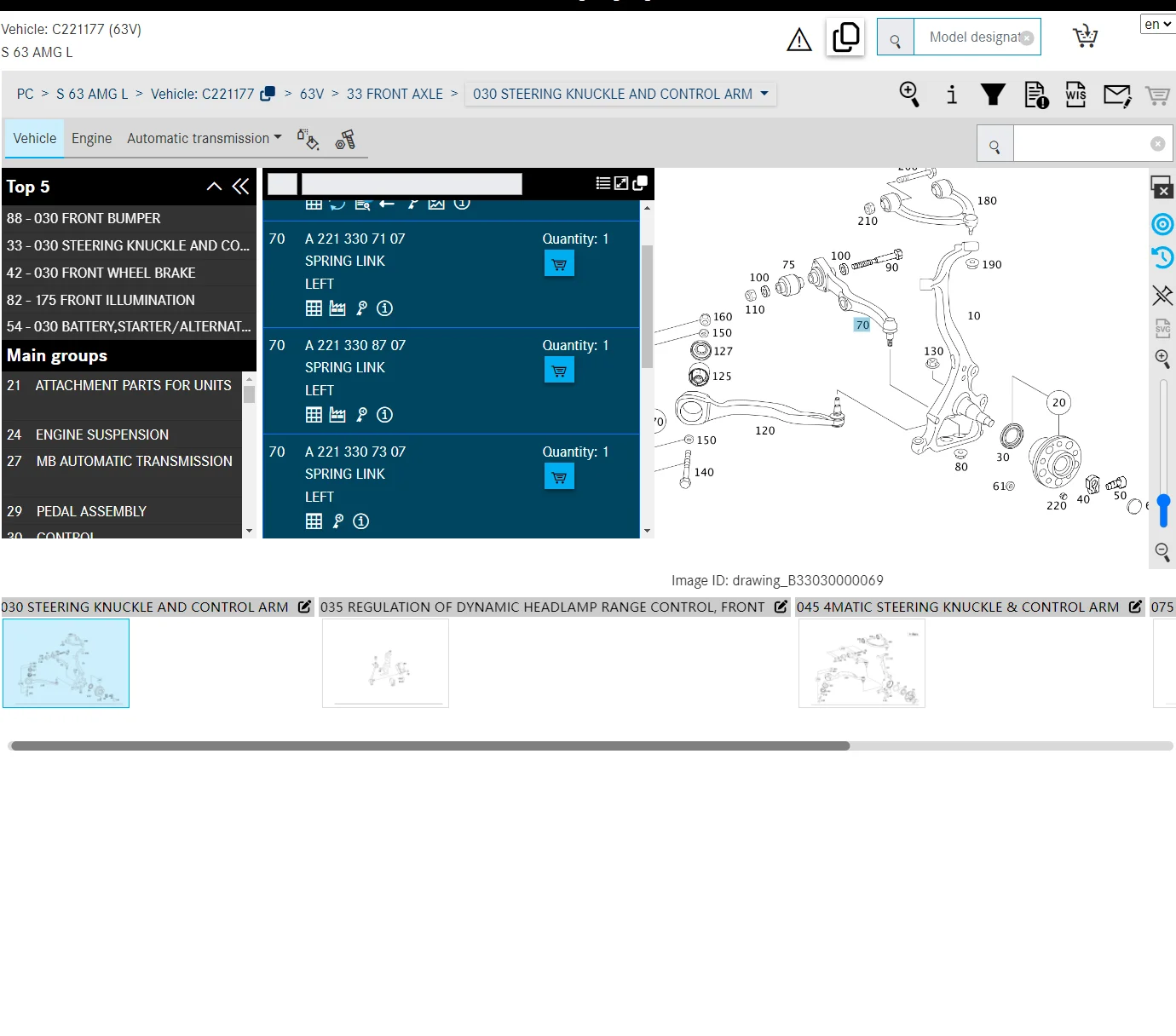Zoom in on the parts drawing

(x=1162, y=359)
